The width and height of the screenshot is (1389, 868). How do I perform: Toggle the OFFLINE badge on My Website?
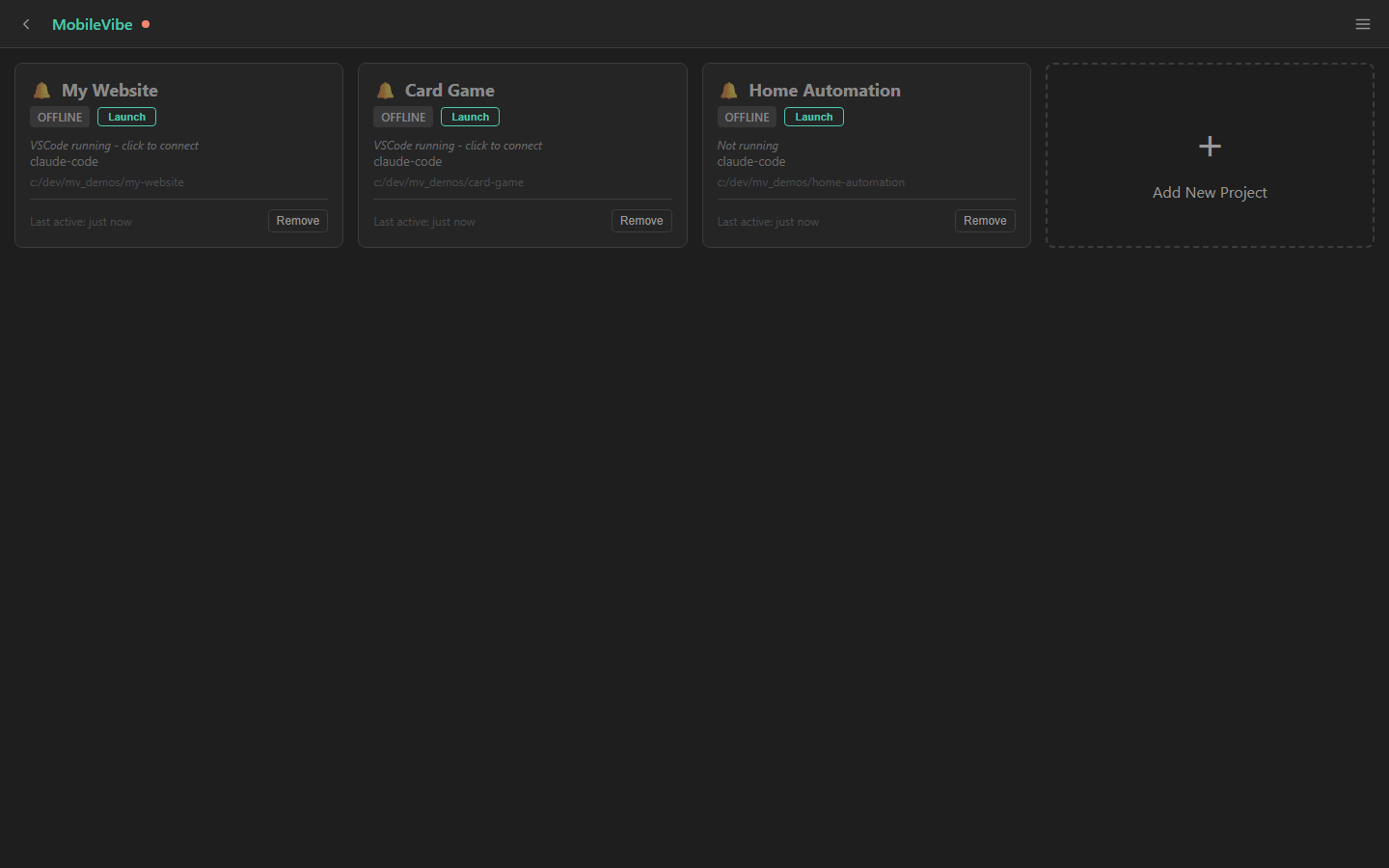[59, 117]
